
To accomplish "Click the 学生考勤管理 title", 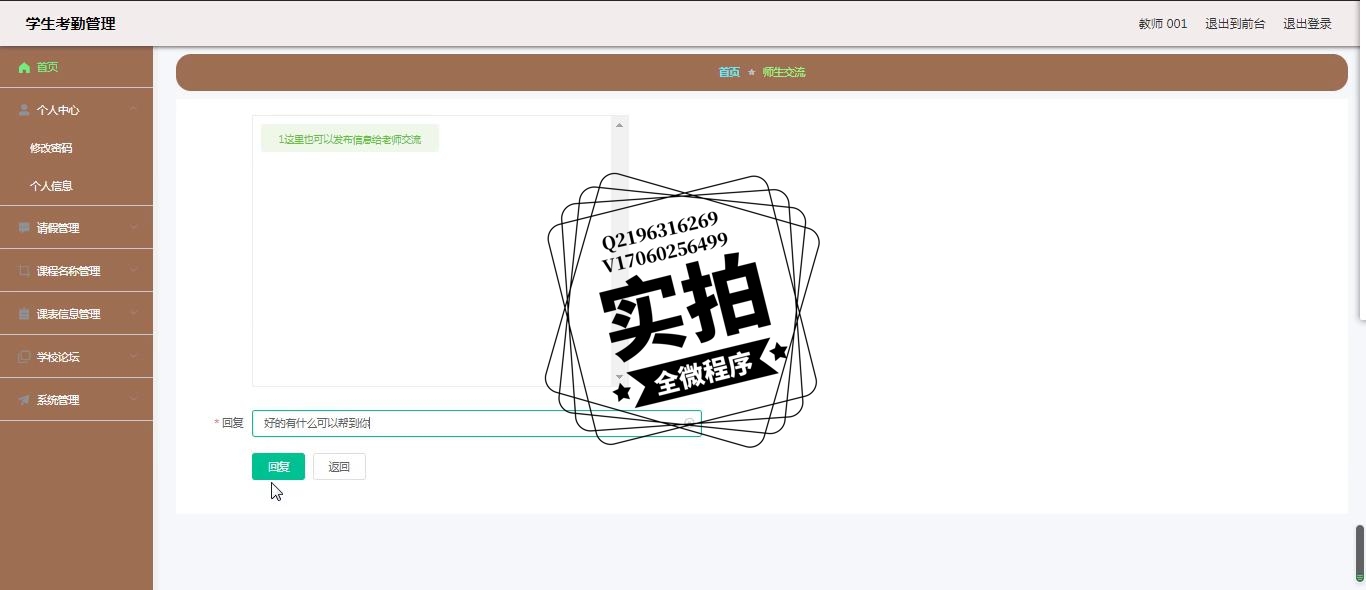I will pyautogui.click(x=71, y=24).
